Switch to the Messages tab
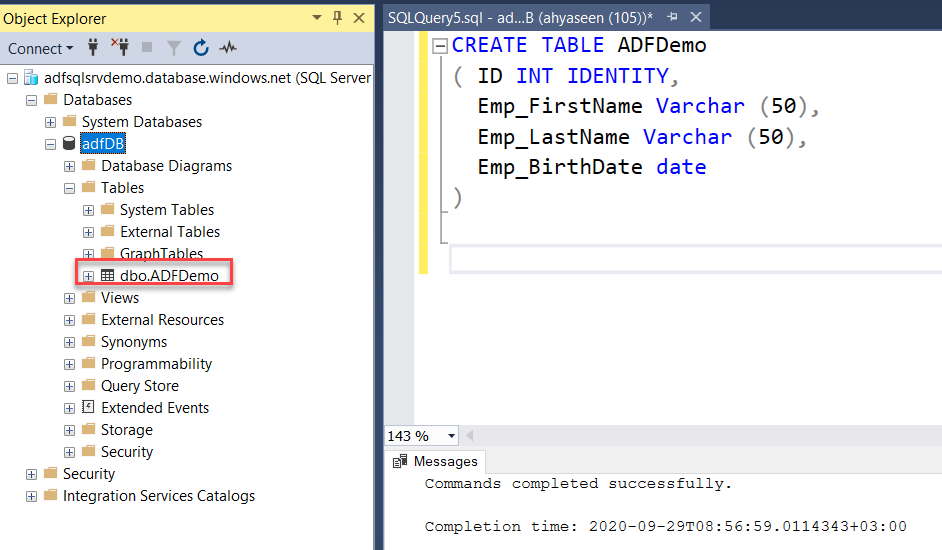Viewport: 942px width, 550px height. (x=436, y=461)
